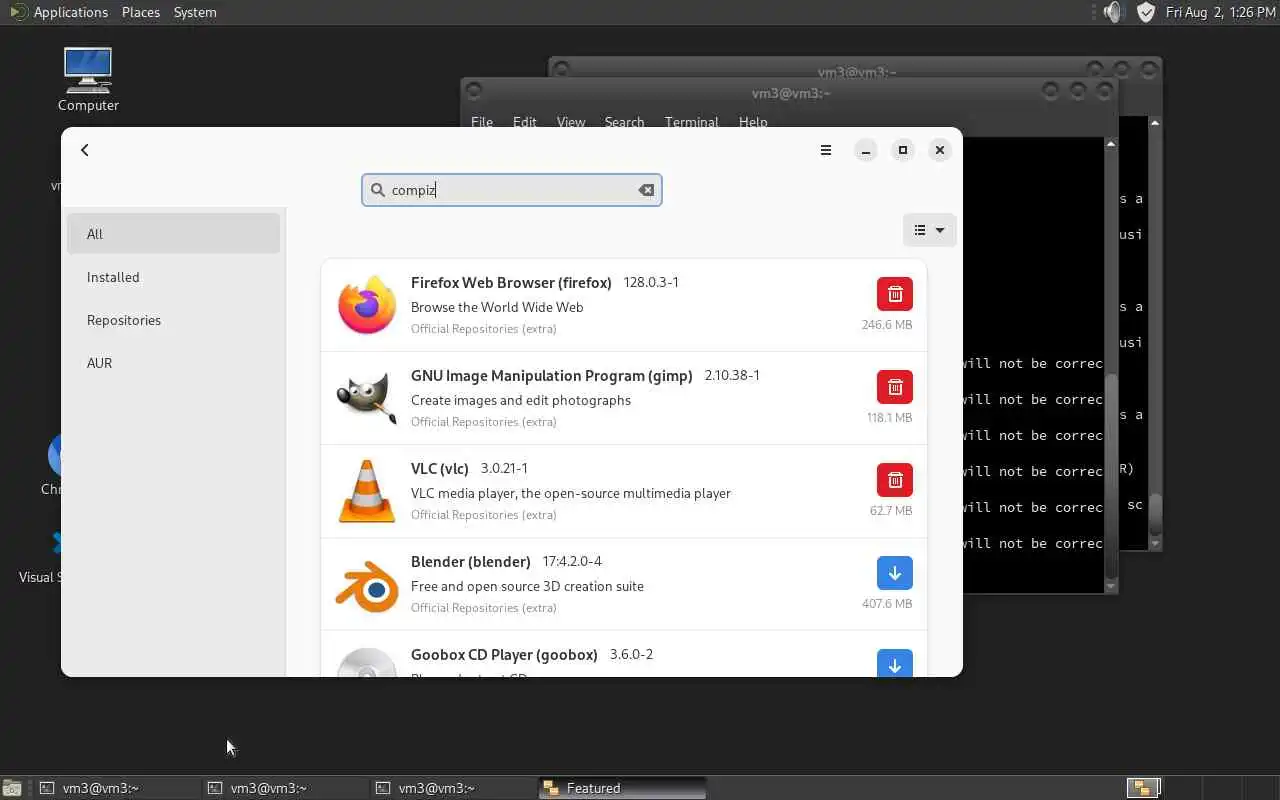
Task: Open Goobox CD Player package details
Action: click(624, 654)
